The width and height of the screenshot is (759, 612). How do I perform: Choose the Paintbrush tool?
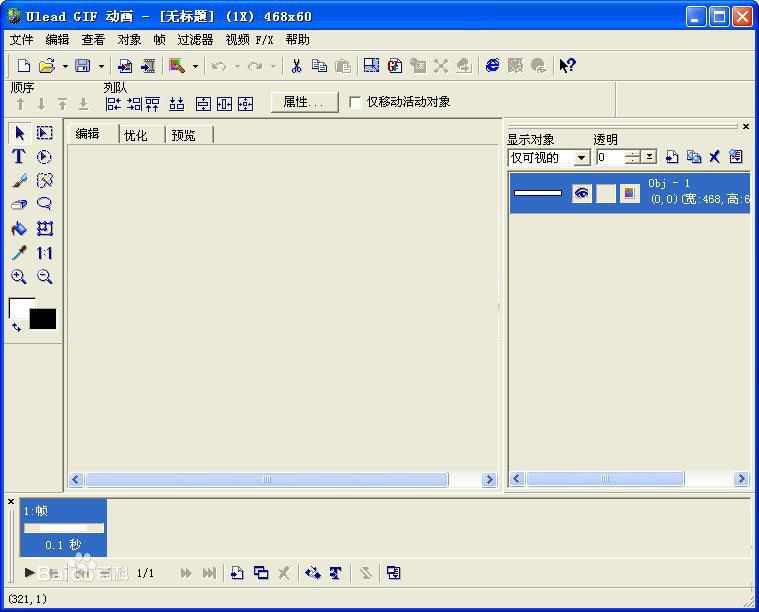19,181
